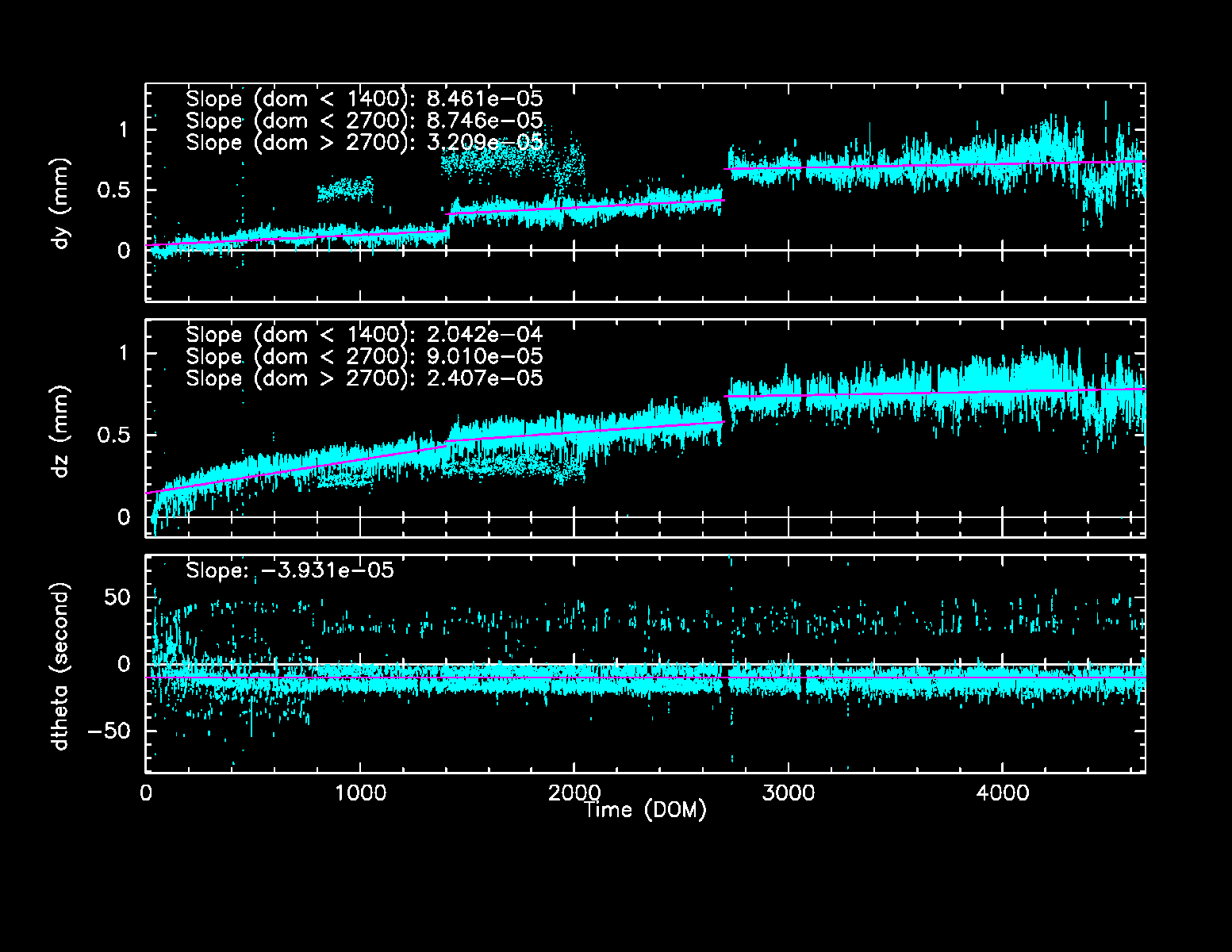Viewport: 1232px width, 952px height.
Task: Click the Time (DOM) axis title
Action: [x=644, y=810]
